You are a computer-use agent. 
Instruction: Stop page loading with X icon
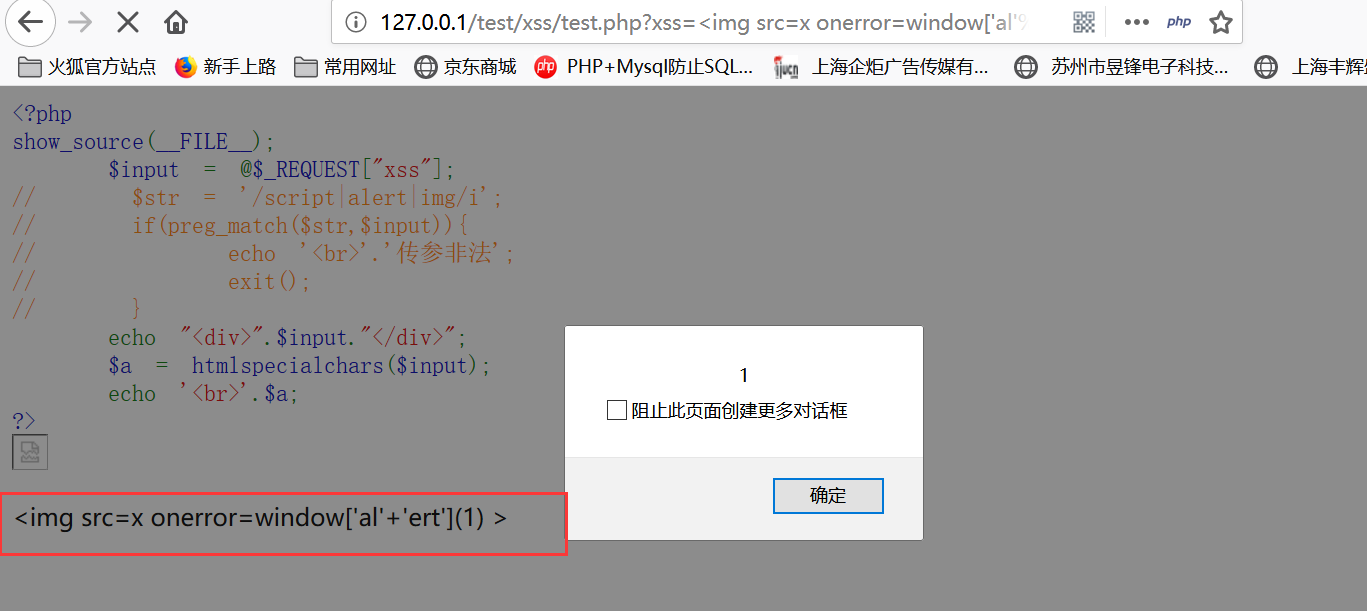128,22
